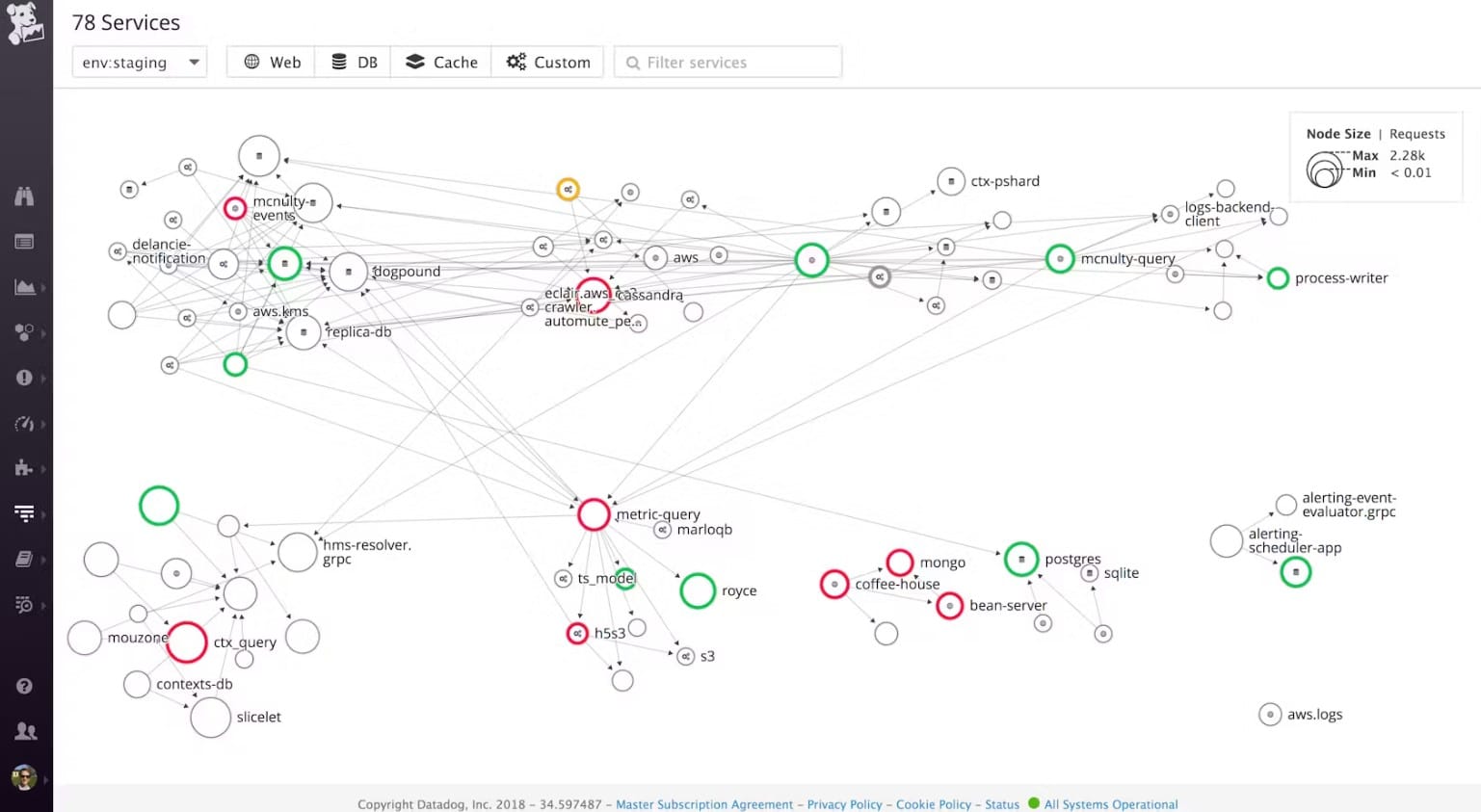1481x812 pixels.
Task: Open the Events list icon in sidebar
Action: (24, 242)
